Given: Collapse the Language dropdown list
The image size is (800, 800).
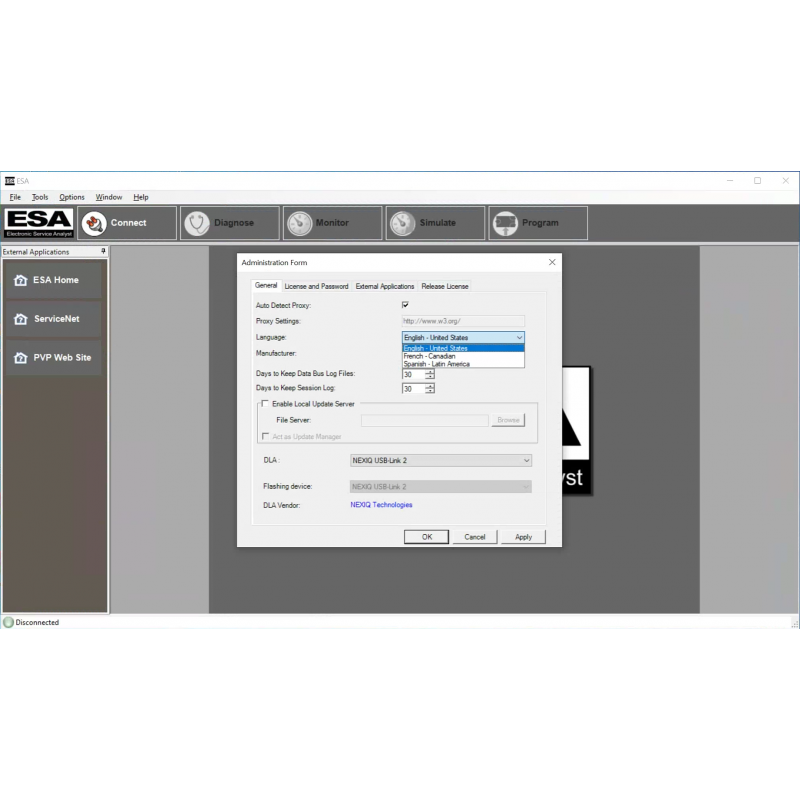Looking at the screenshot, I should (519, 337).
